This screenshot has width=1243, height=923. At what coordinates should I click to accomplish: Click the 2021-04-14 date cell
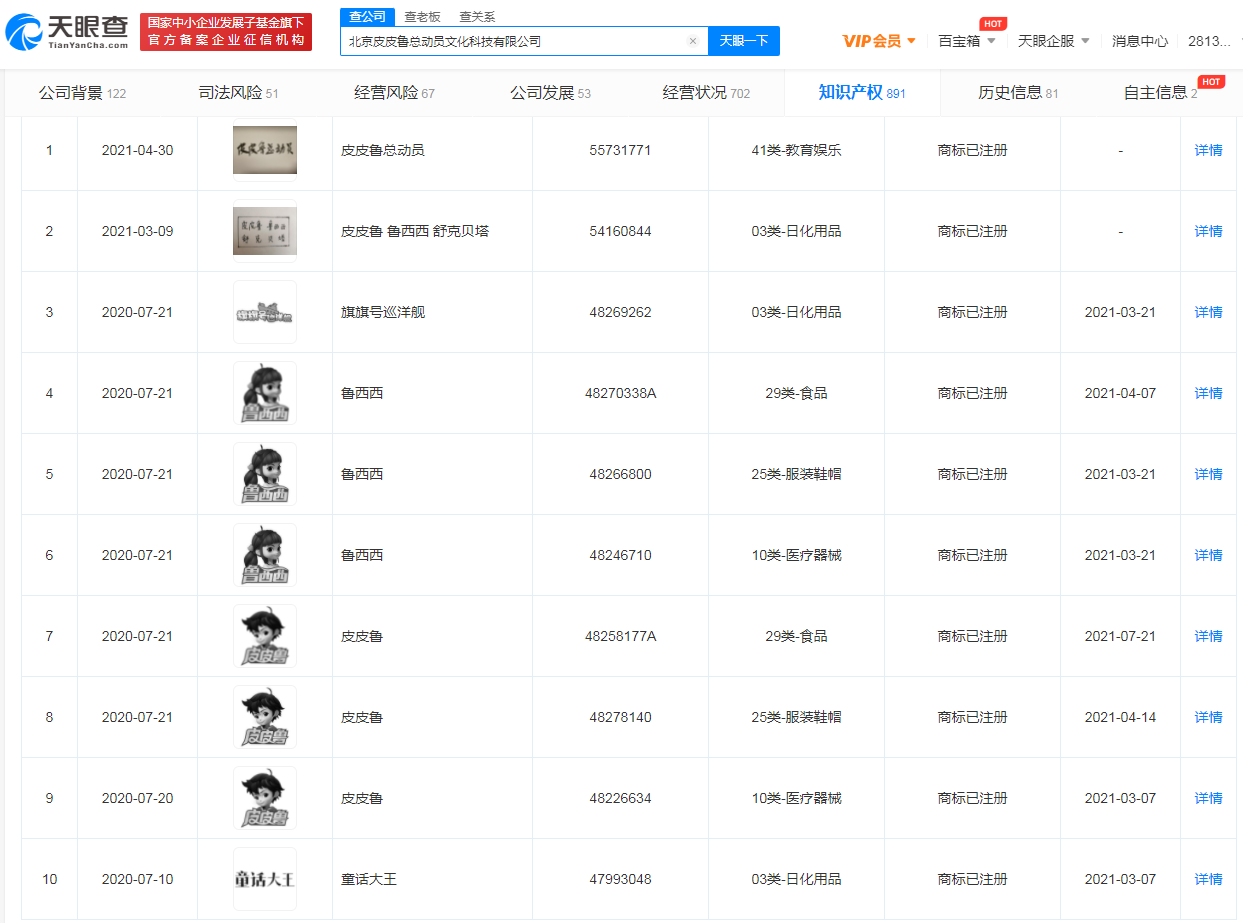pyautogui.click(x=1120, y=717)
